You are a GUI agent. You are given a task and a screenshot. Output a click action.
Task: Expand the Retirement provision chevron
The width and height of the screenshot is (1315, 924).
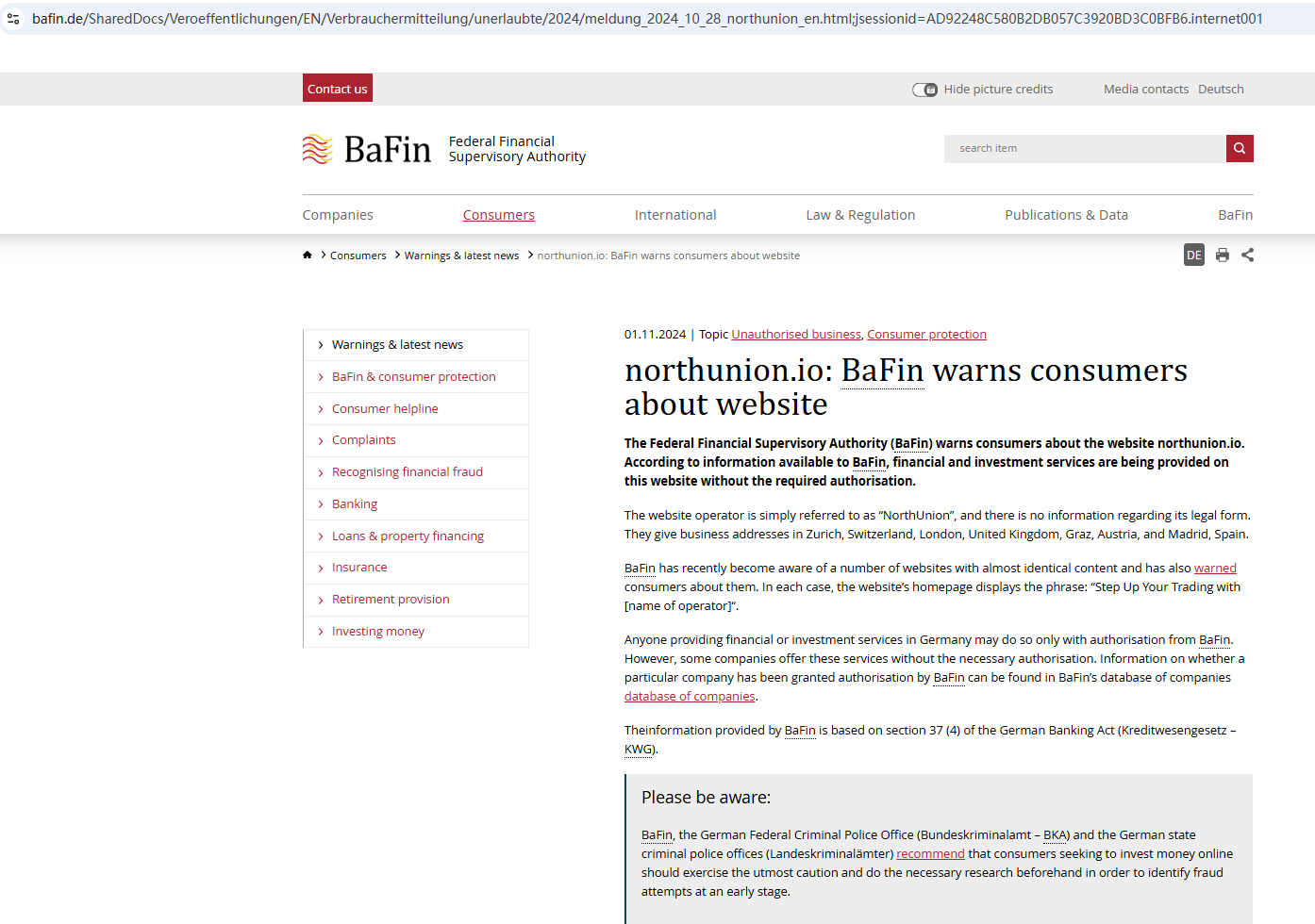(x=321, y=600)
